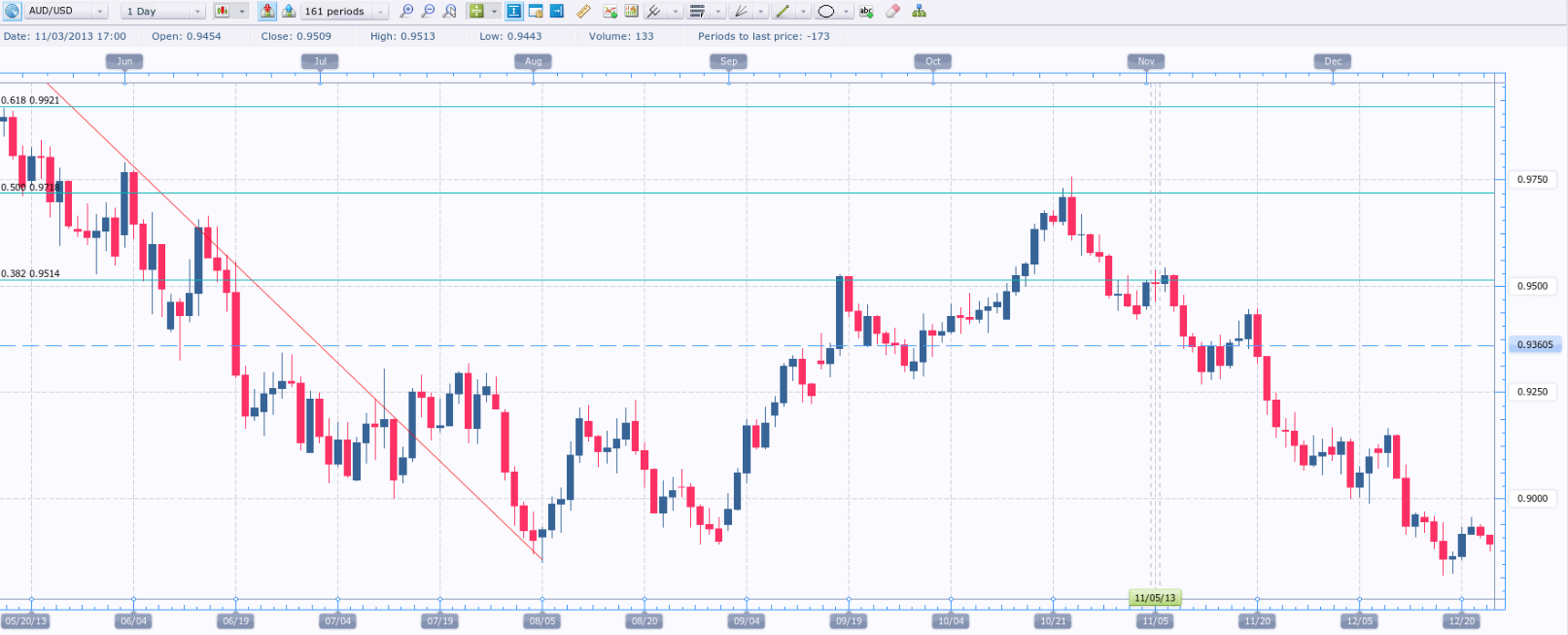Select the fan lines drawing tool

pos(740,11)
